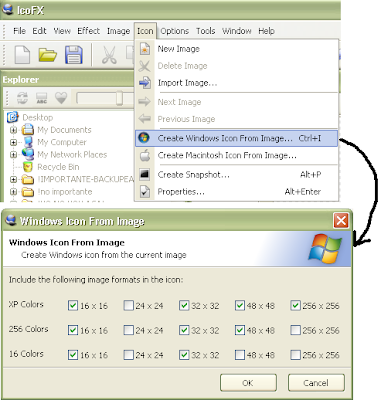Expand the !IMPORTANTE-BACKUPEA folder node
381x400 pixels.
click(13, 179)
